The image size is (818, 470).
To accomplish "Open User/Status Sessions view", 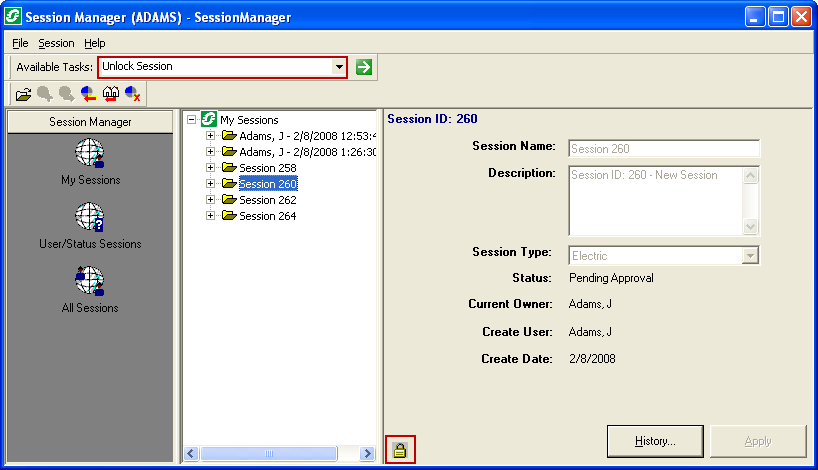I will [90, 225].
